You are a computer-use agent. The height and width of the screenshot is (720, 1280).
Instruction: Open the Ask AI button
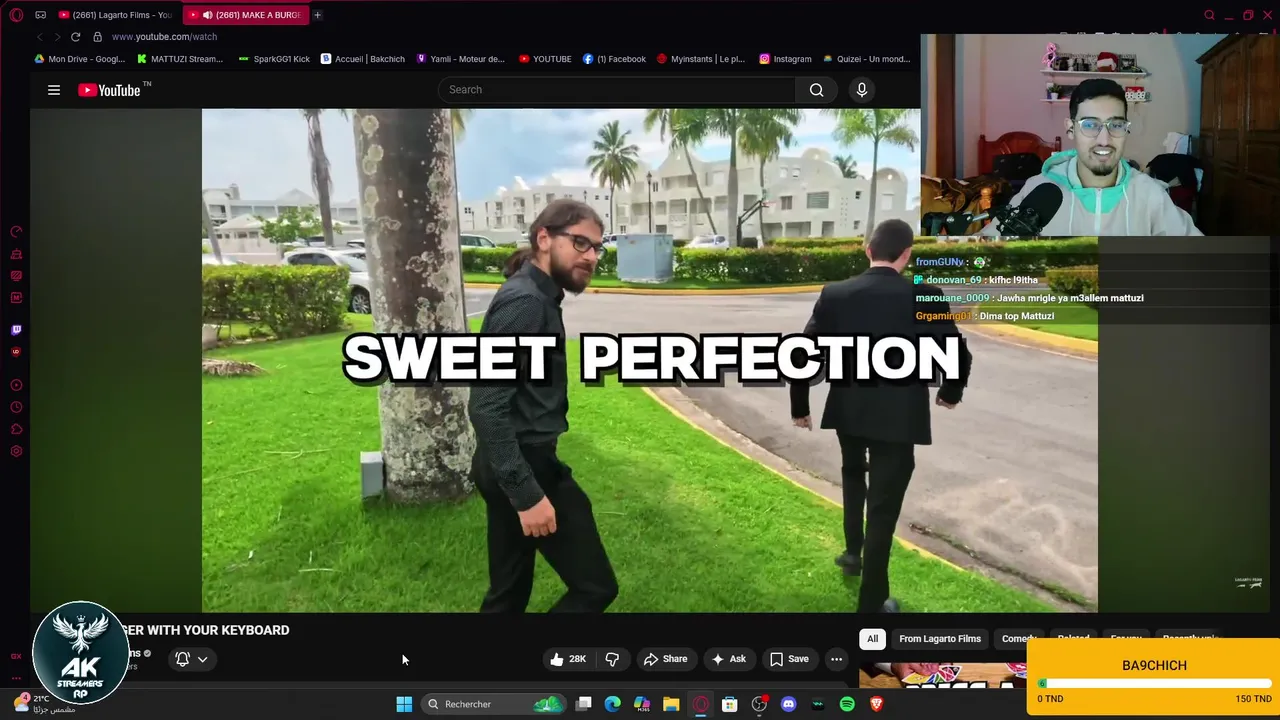click(729, 659)
